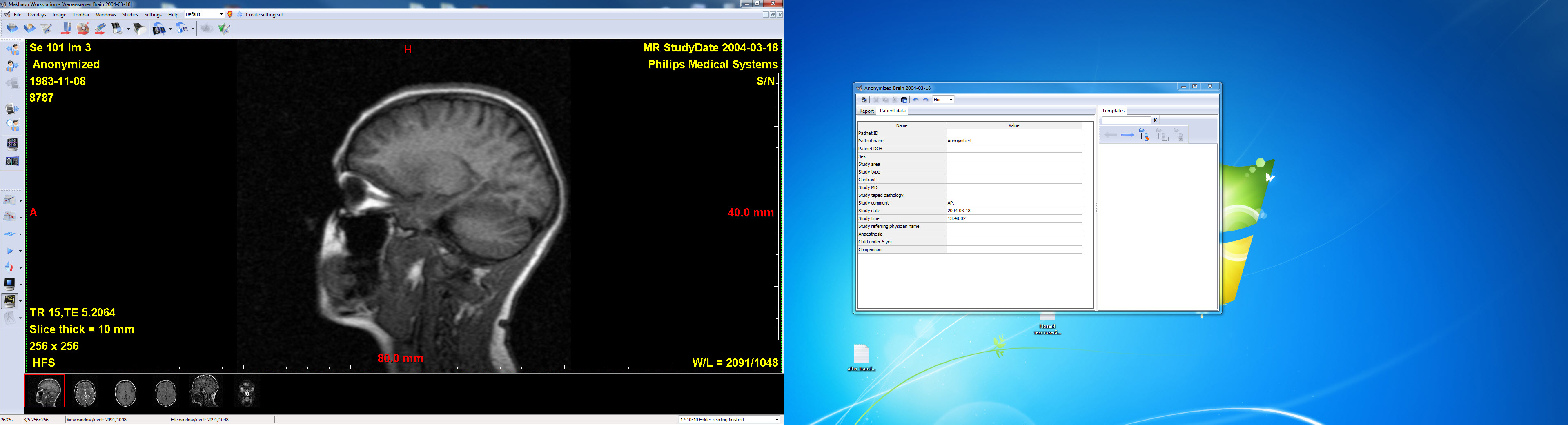Open the File menu

click(18, 15)
